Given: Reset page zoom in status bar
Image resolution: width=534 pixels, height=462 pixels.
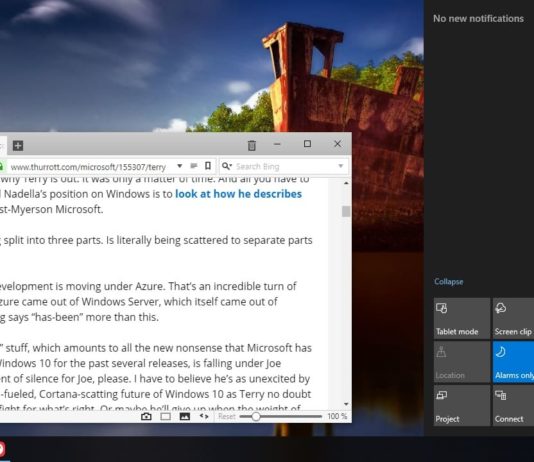Looking at the screenshot, I should pyautogui.click(x=226, y=416).
